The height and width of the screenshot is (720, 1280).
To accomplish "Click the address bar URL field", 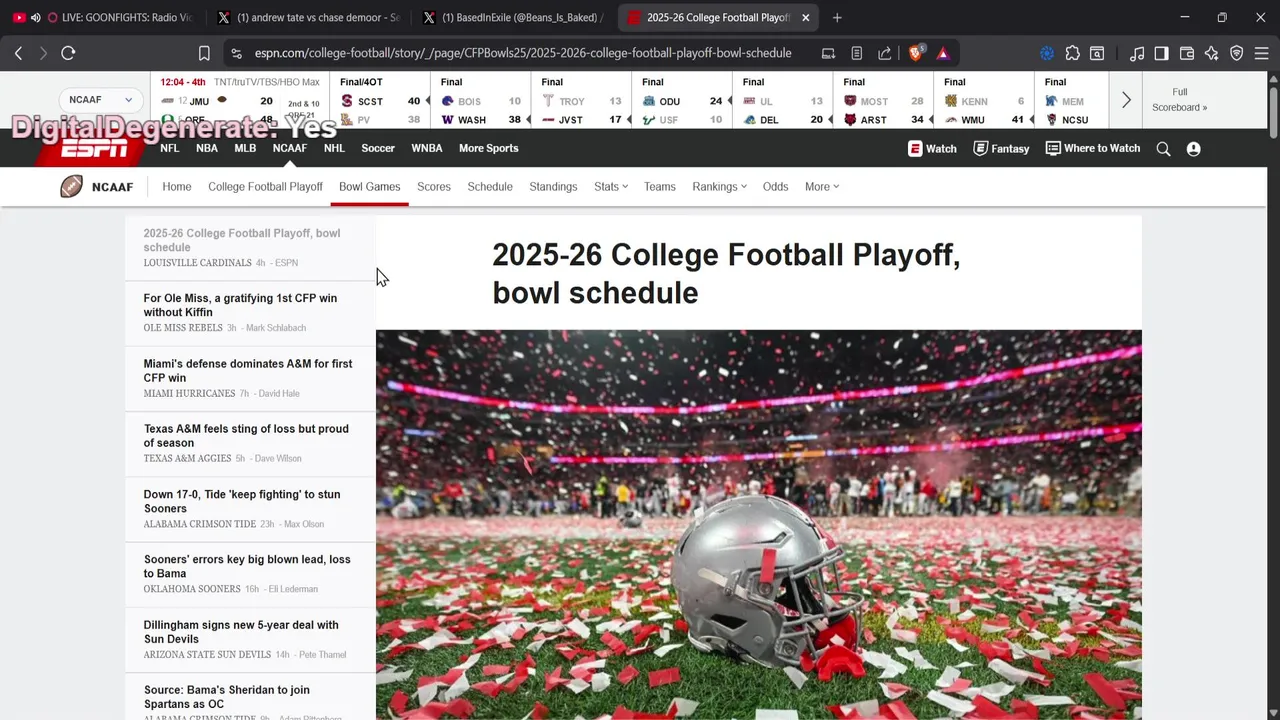I will pyautogui.click(x=523, y=53).
